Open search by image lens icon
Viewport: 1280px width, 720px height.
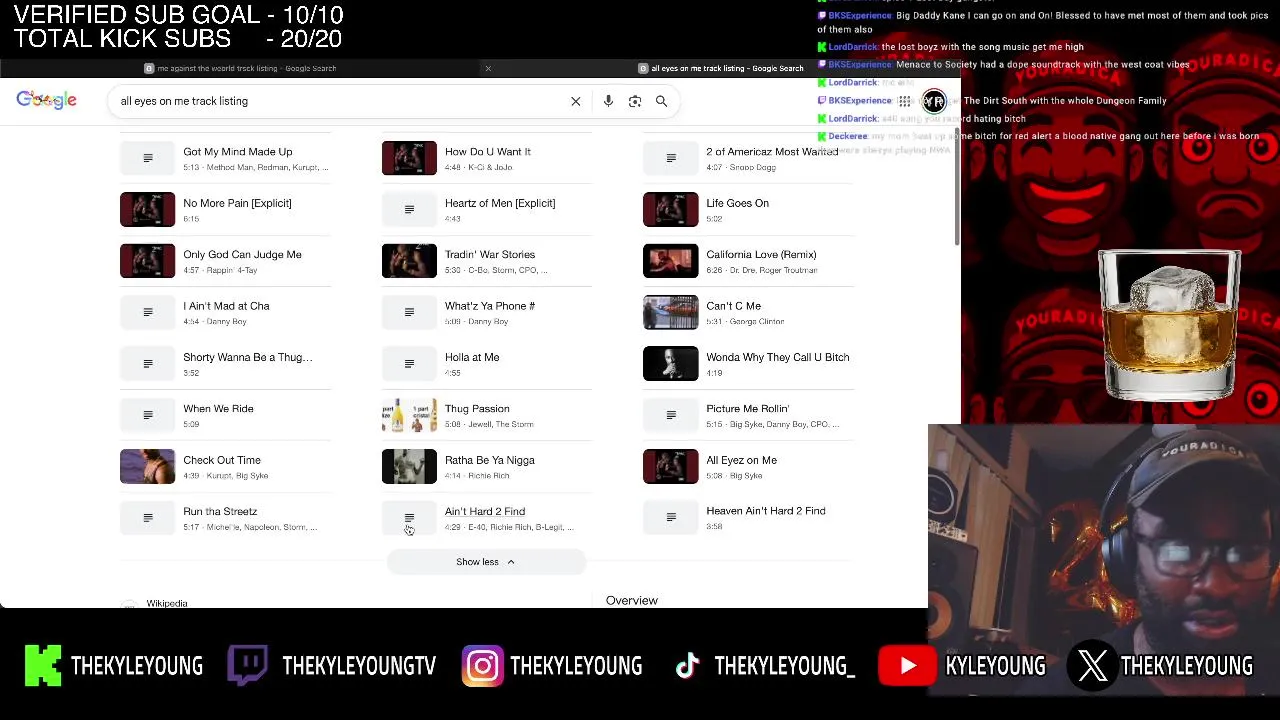click(x=635, y=101)
